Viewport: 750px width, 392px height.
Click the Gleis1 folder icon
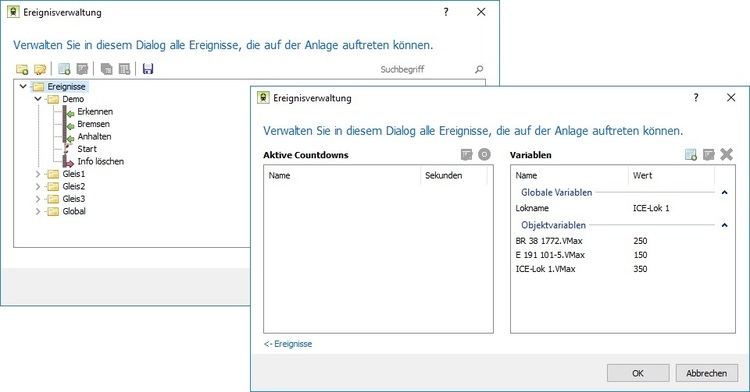click(53, 174)
